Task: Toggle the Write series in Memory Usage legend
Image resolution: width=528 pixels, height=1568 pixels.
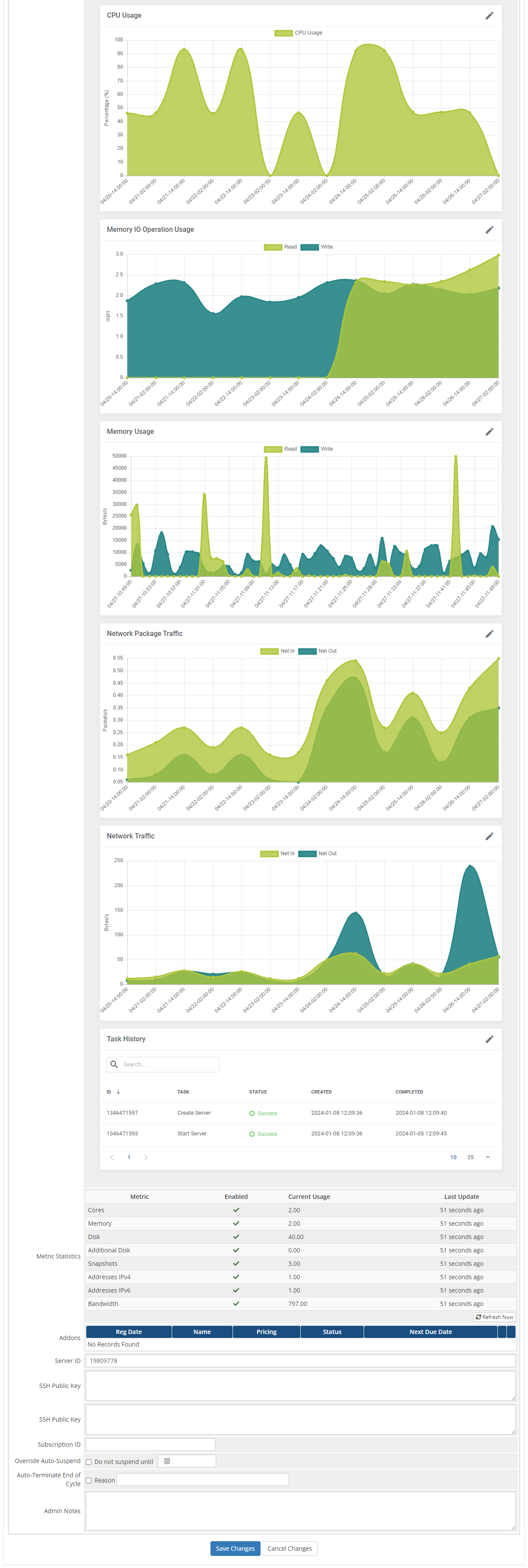Action: (310, 449)
